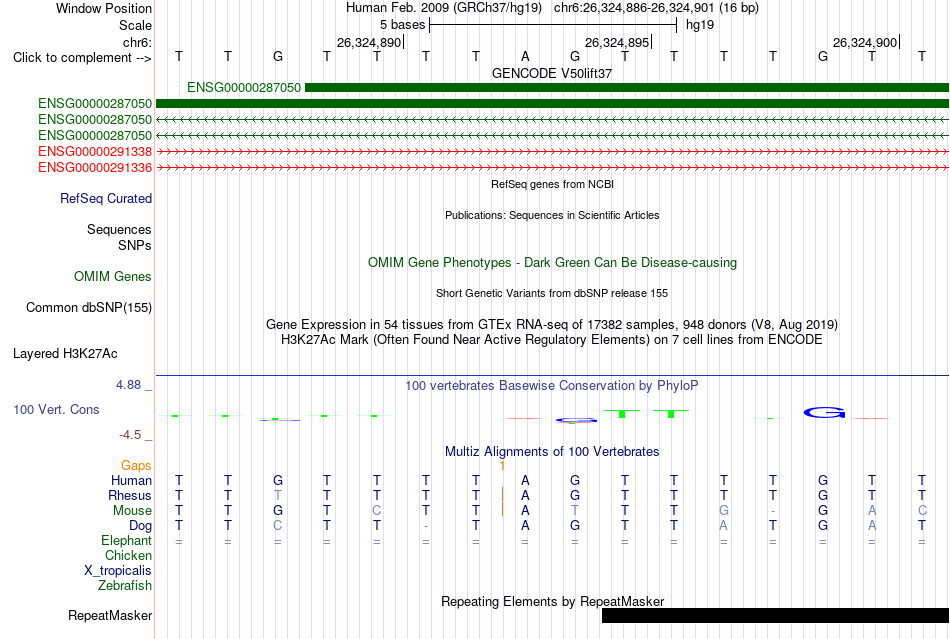The image size is (950, 639).
Task: Click the SNPs track label
Action: tap(135, 245)
